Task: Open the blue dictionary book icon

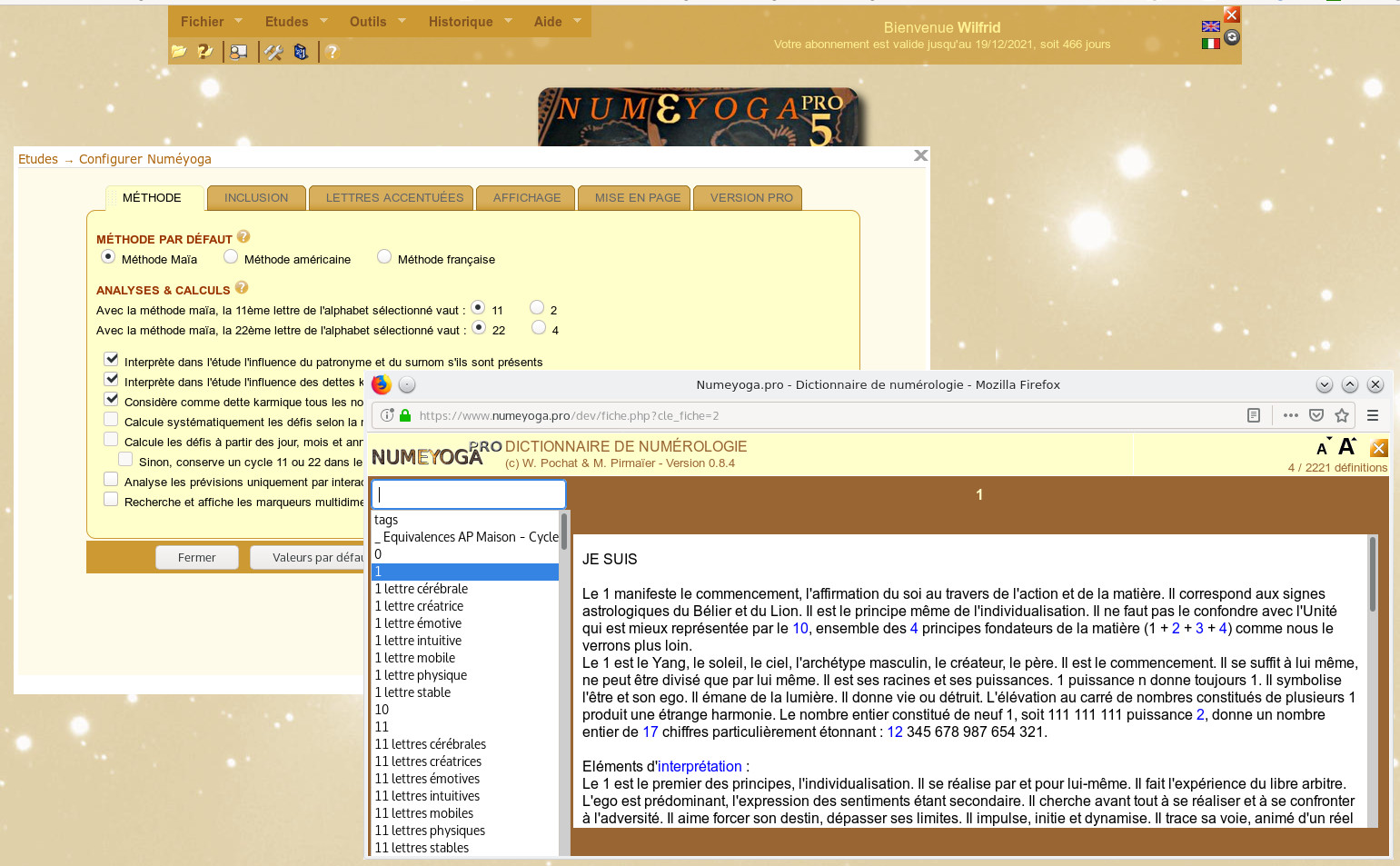Action: pos(301,52)
